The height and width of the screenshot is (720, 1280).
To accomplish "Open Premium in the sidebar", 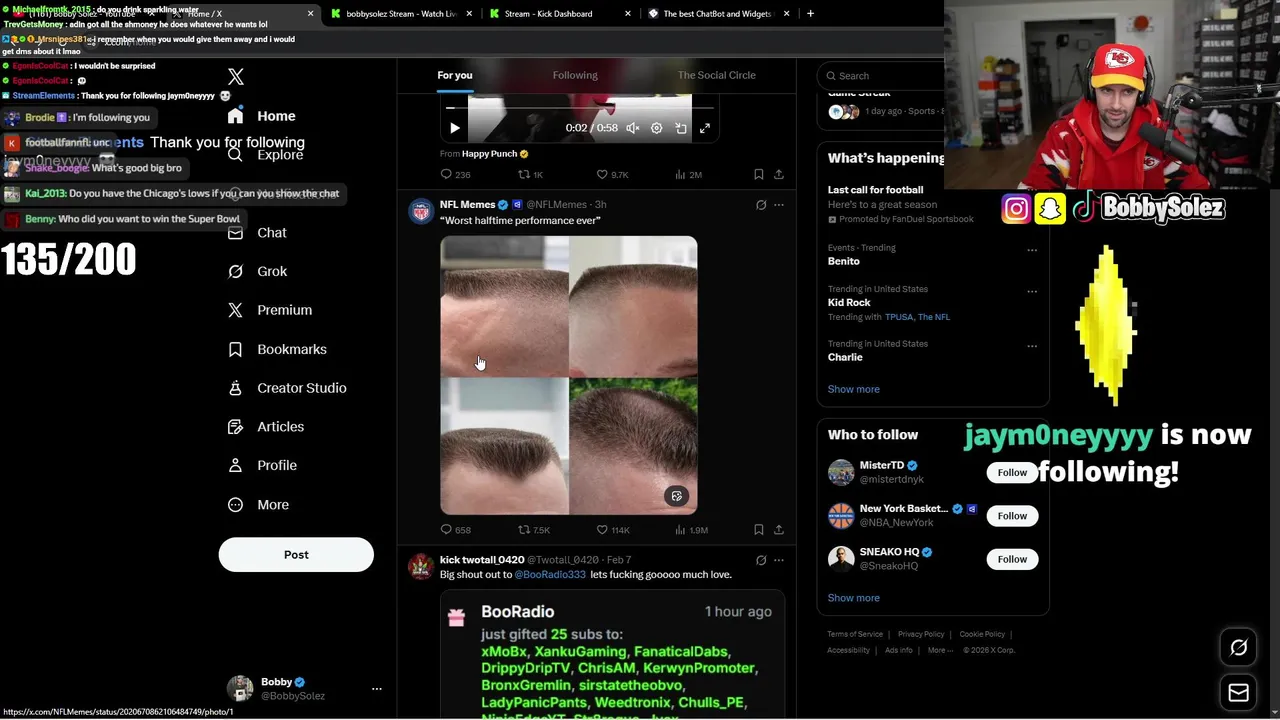I will [270, 310].
